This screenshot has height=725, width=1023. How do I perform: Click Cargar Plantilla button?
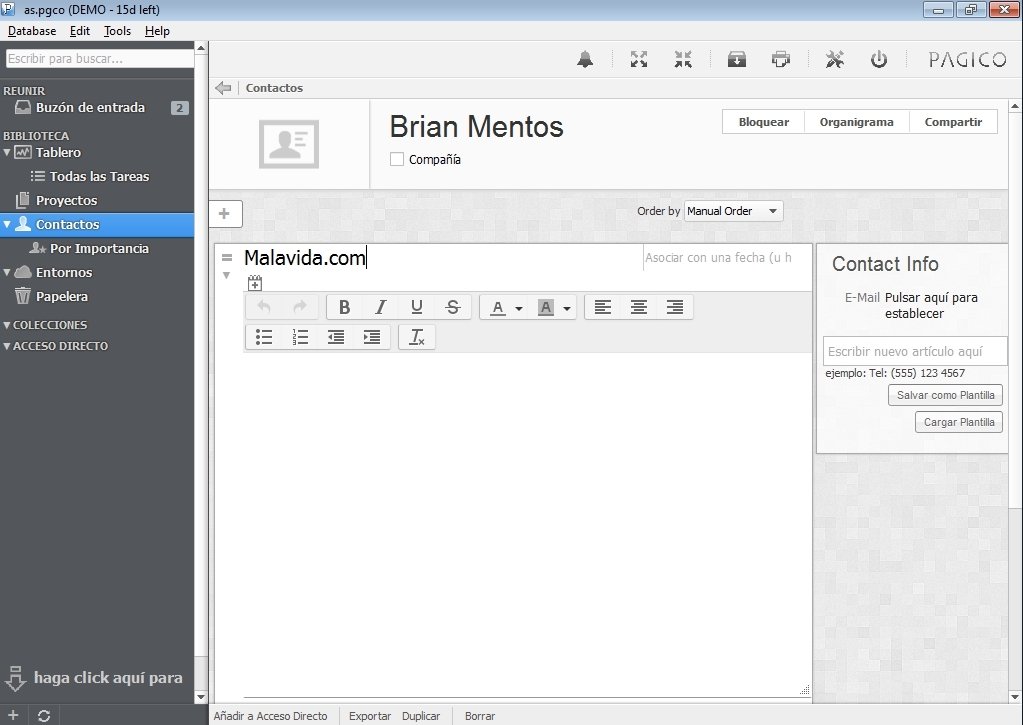pyautogui.click(x=959, y=422)
